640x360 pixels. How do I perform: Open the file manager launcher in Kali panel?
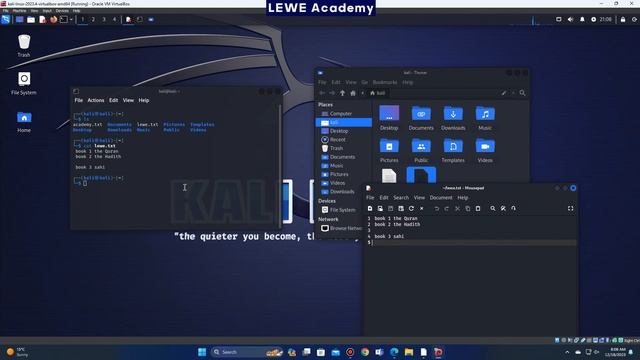tap(31, 19)
